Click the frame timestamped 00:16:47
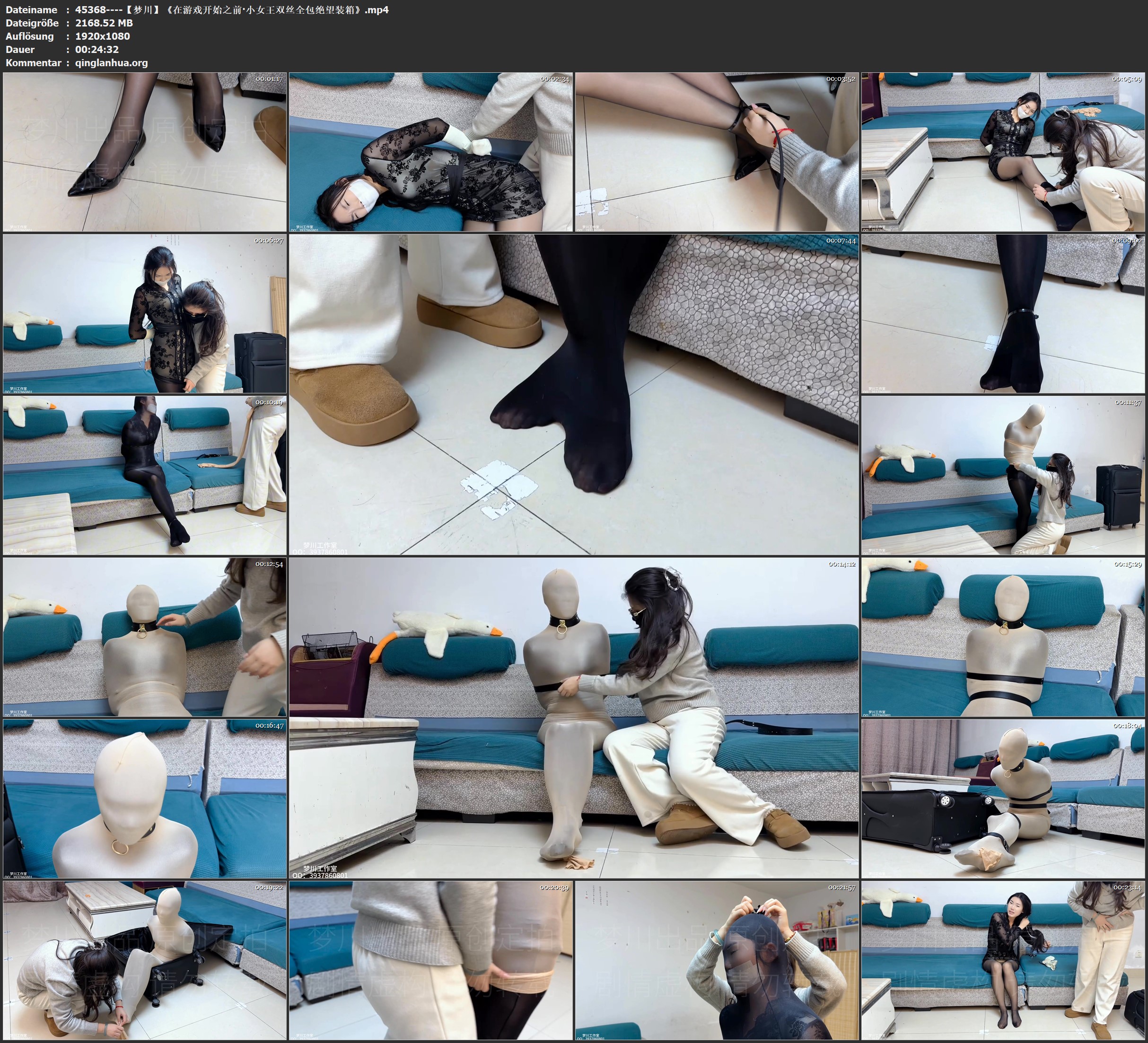The image size is (1148, 1043). tap(145, 799)
